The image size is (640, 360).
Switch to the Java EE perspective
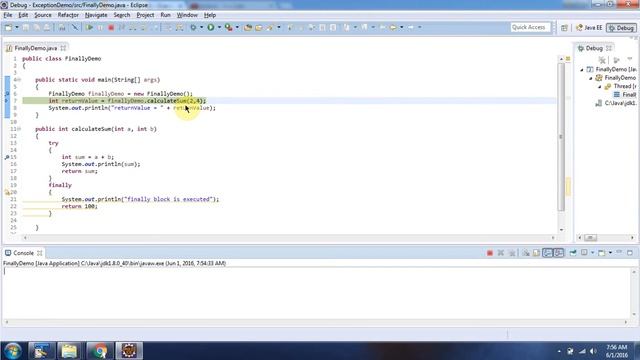click(x=589, y=28)
